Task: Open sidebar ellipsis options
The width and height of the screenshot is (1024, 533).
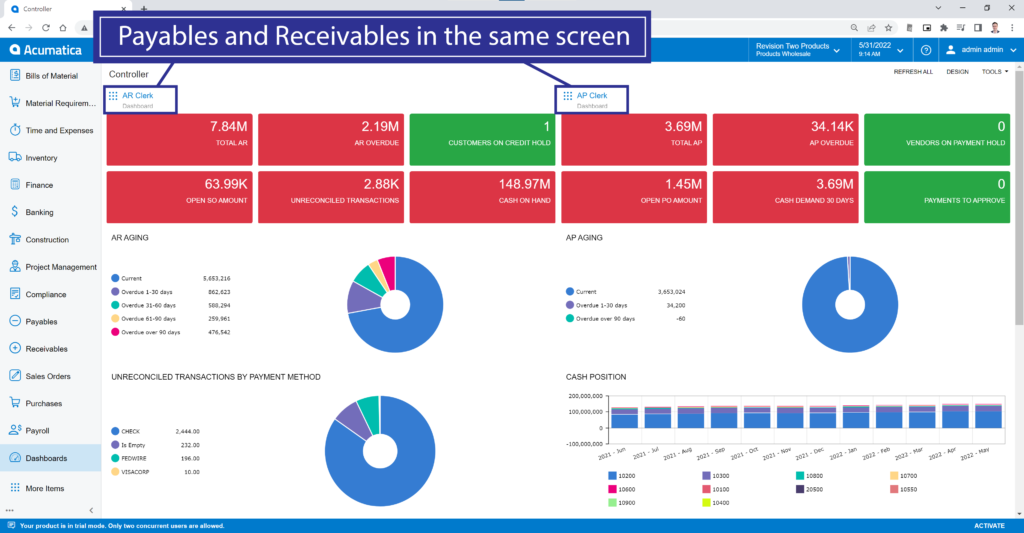Action: coord(9,510)
